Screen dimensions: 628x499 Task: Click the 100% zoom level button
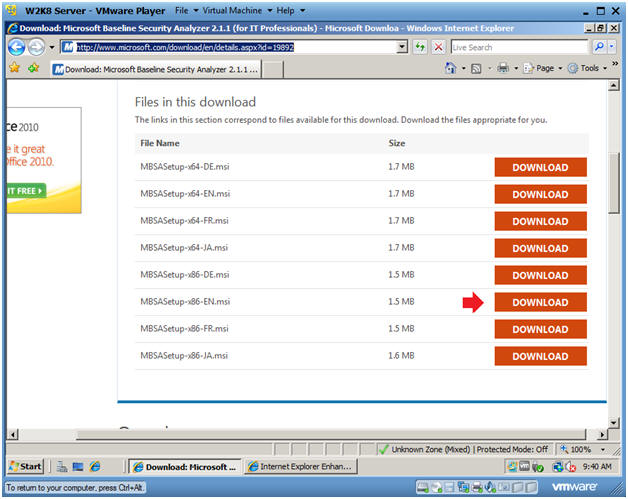coord(577,449)
